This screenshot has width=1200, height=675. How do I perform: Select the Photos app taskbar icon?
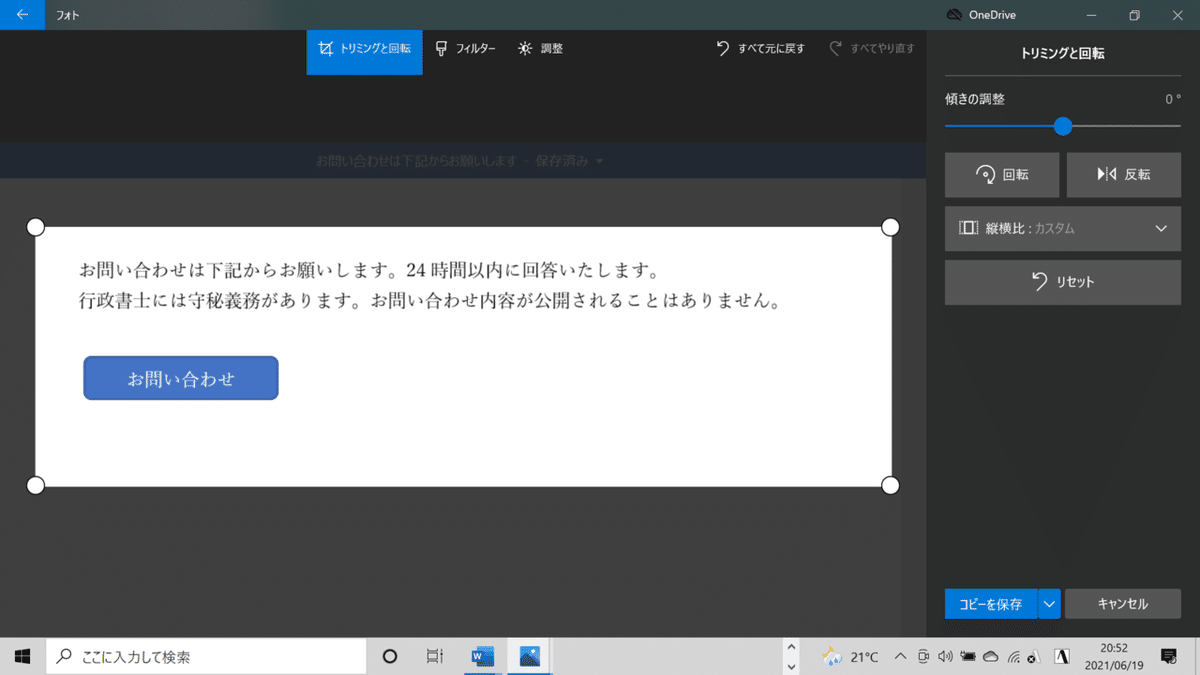529,656
